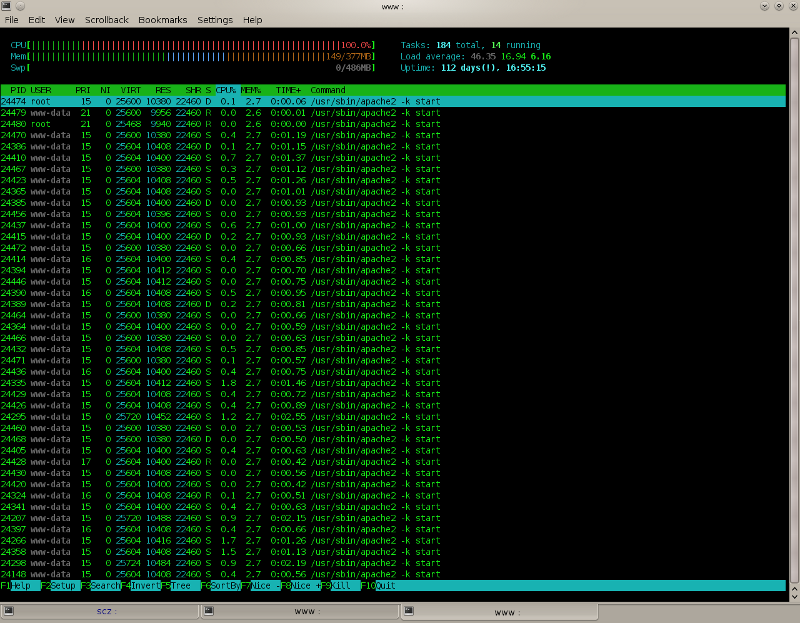
Task: Click the F4 Invert function button
Action: [141, 586]
